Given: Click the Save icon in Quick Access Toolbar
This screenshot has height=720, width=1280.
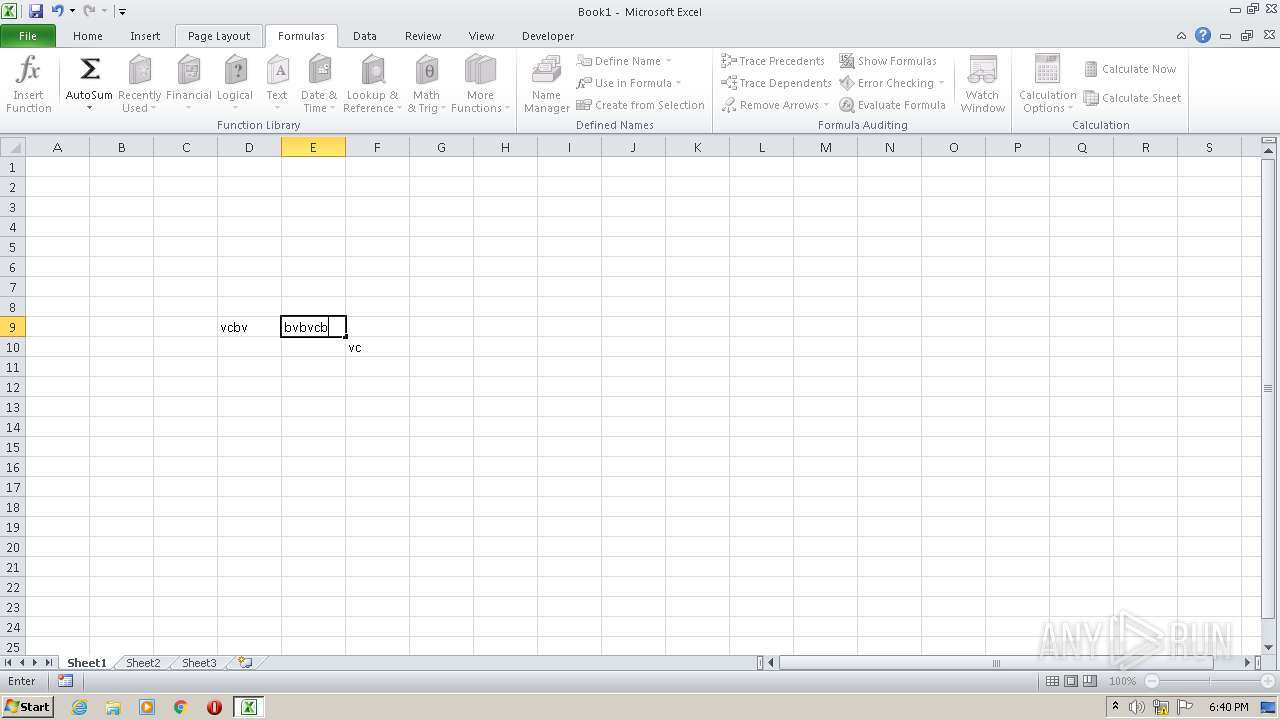Looking at the screenshot, I should click(36, 11).
